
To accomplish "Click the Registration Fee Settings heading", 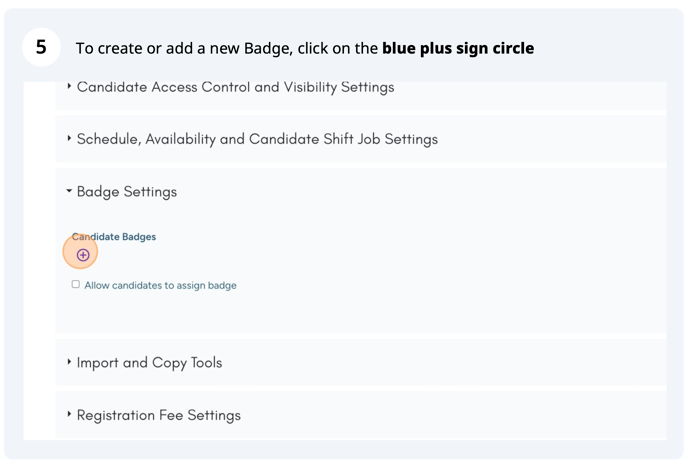I will coord(158,414).
